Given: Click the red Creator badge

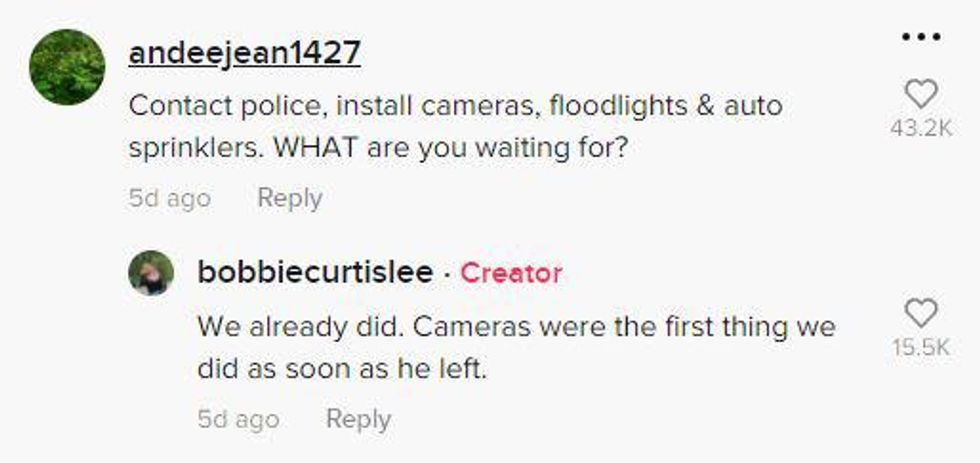Looking at the screenshot, I should (511, 272).
